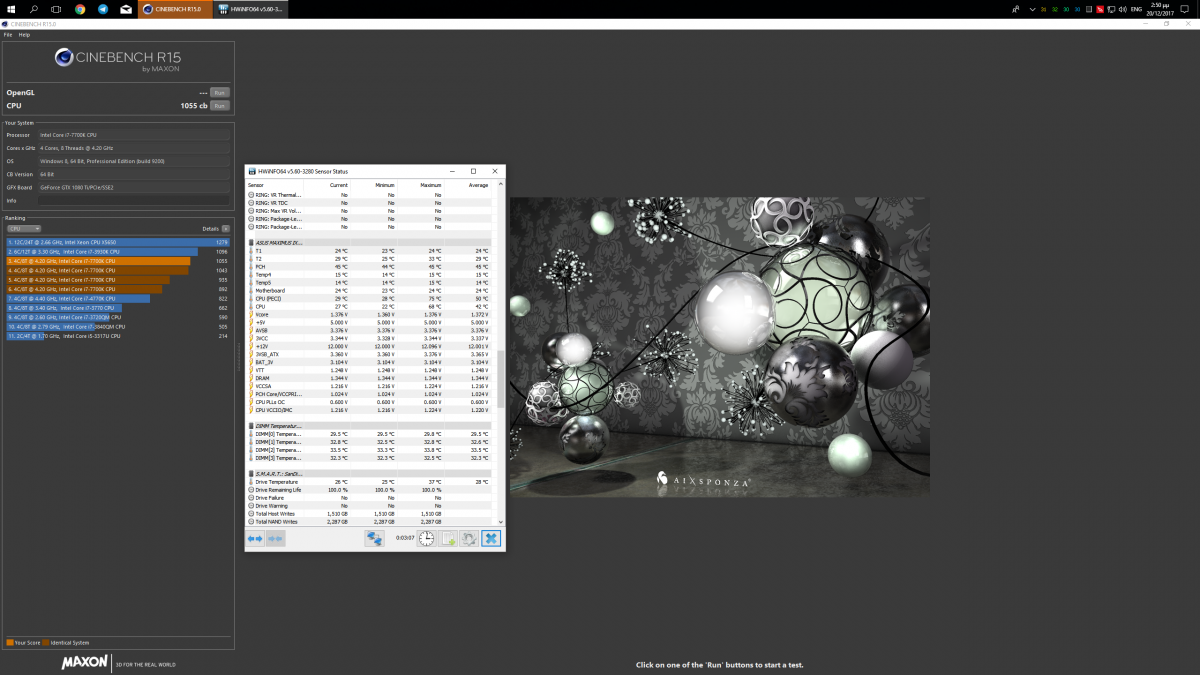Open the Help menu in Cinebench

pos(25,34)
